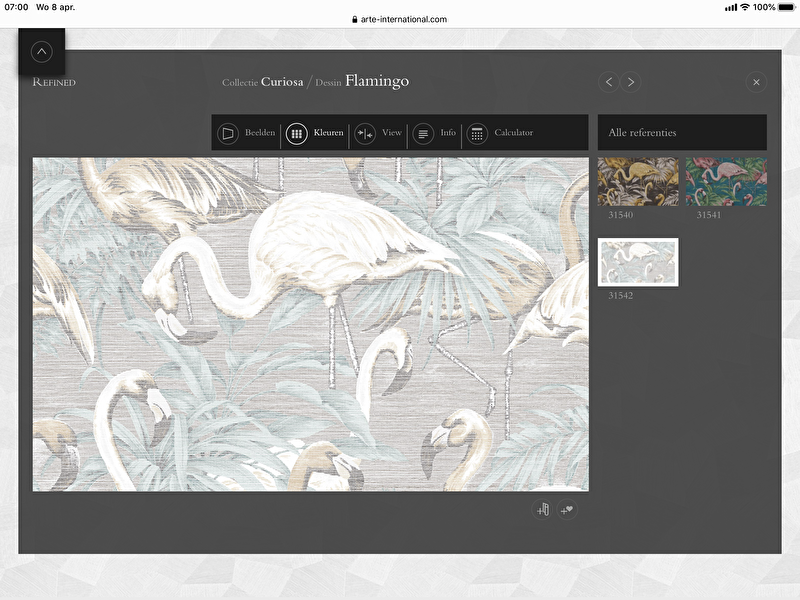Go to the previous dessin arrow
Viewport: 800px width, 600px height.
pos(609,82)
